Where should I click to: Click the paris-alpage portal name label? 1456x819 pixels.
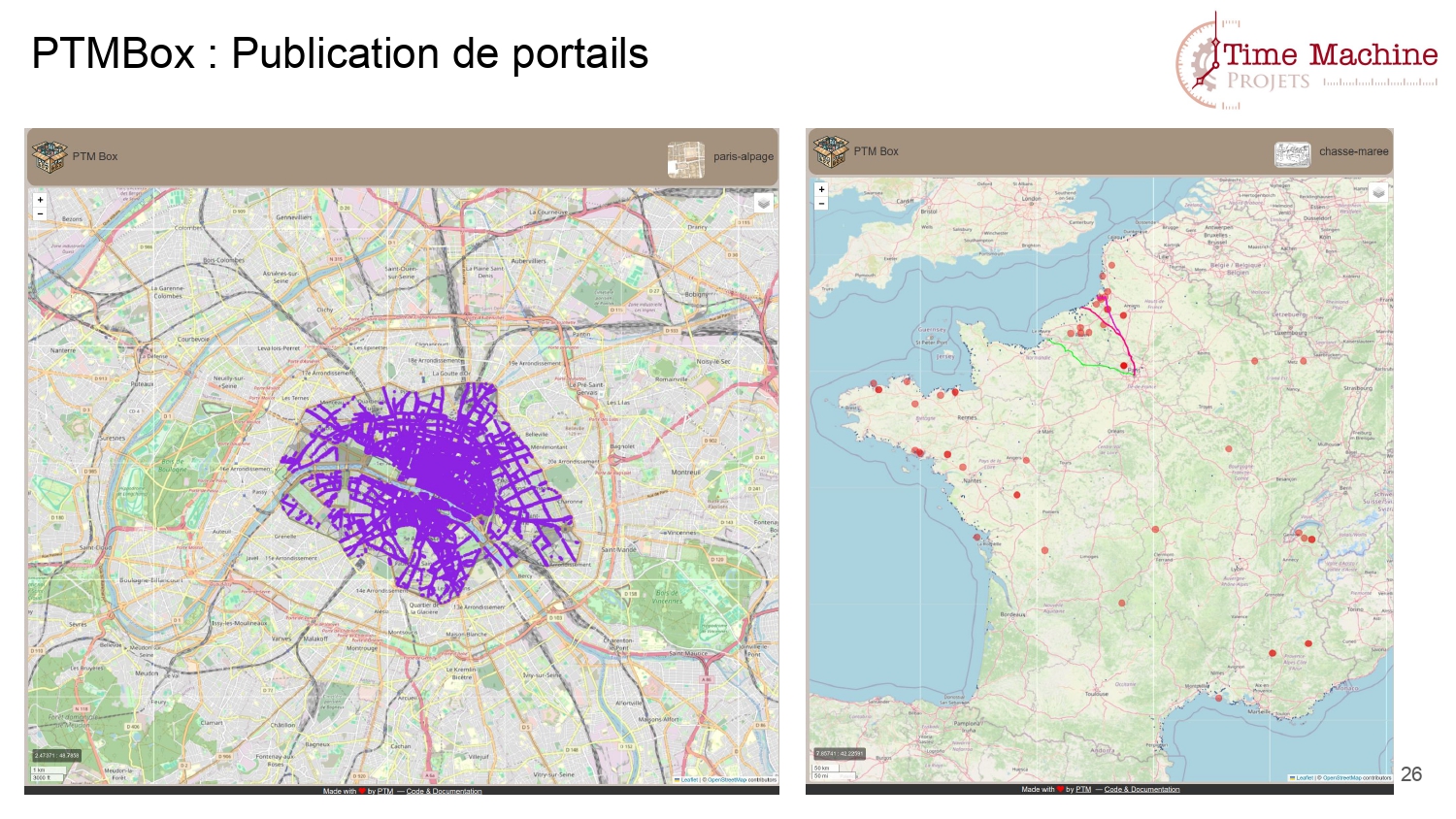744,157
